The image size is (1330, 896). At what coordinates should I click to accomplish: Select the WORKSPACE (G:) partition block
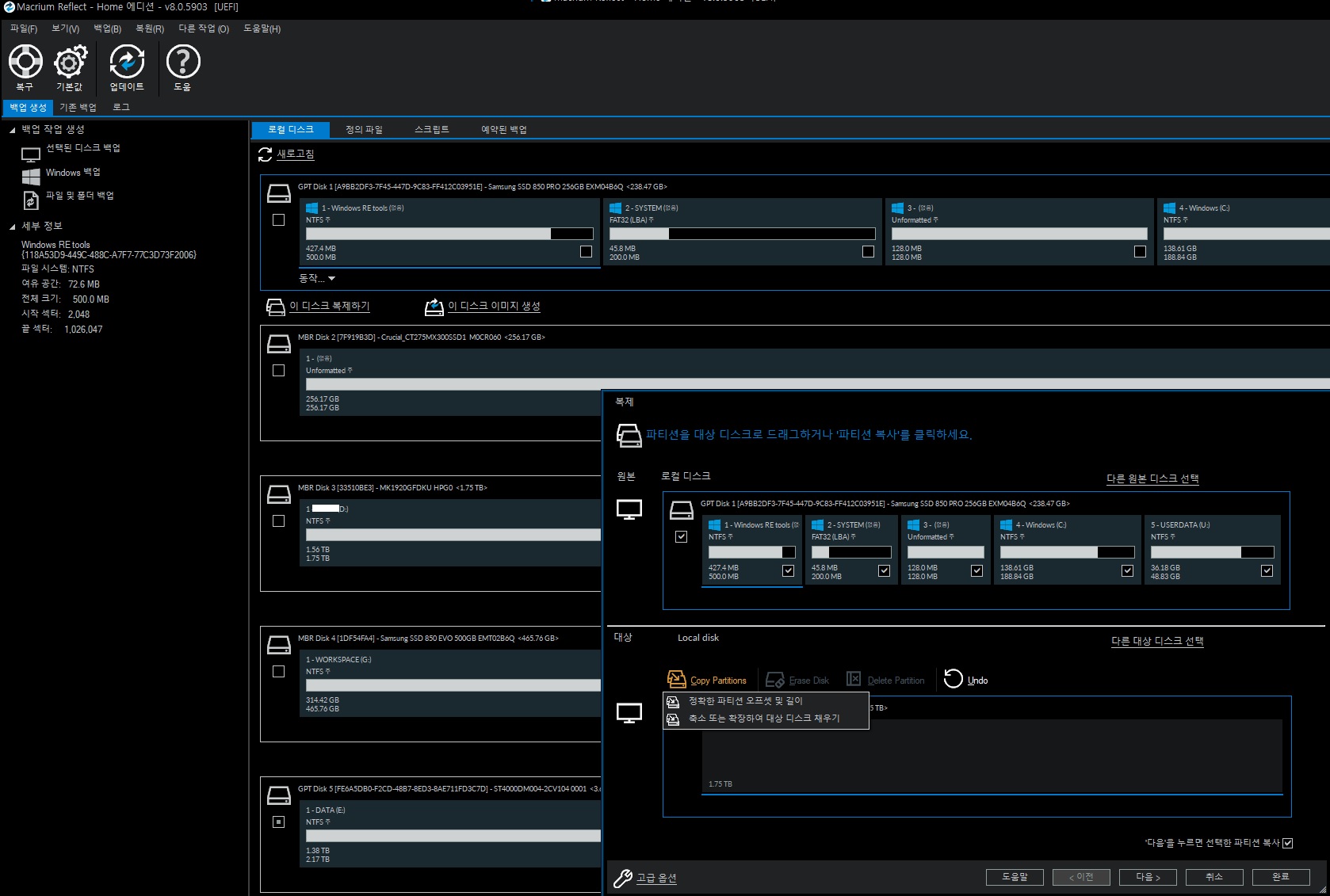(x=450, y=683)
